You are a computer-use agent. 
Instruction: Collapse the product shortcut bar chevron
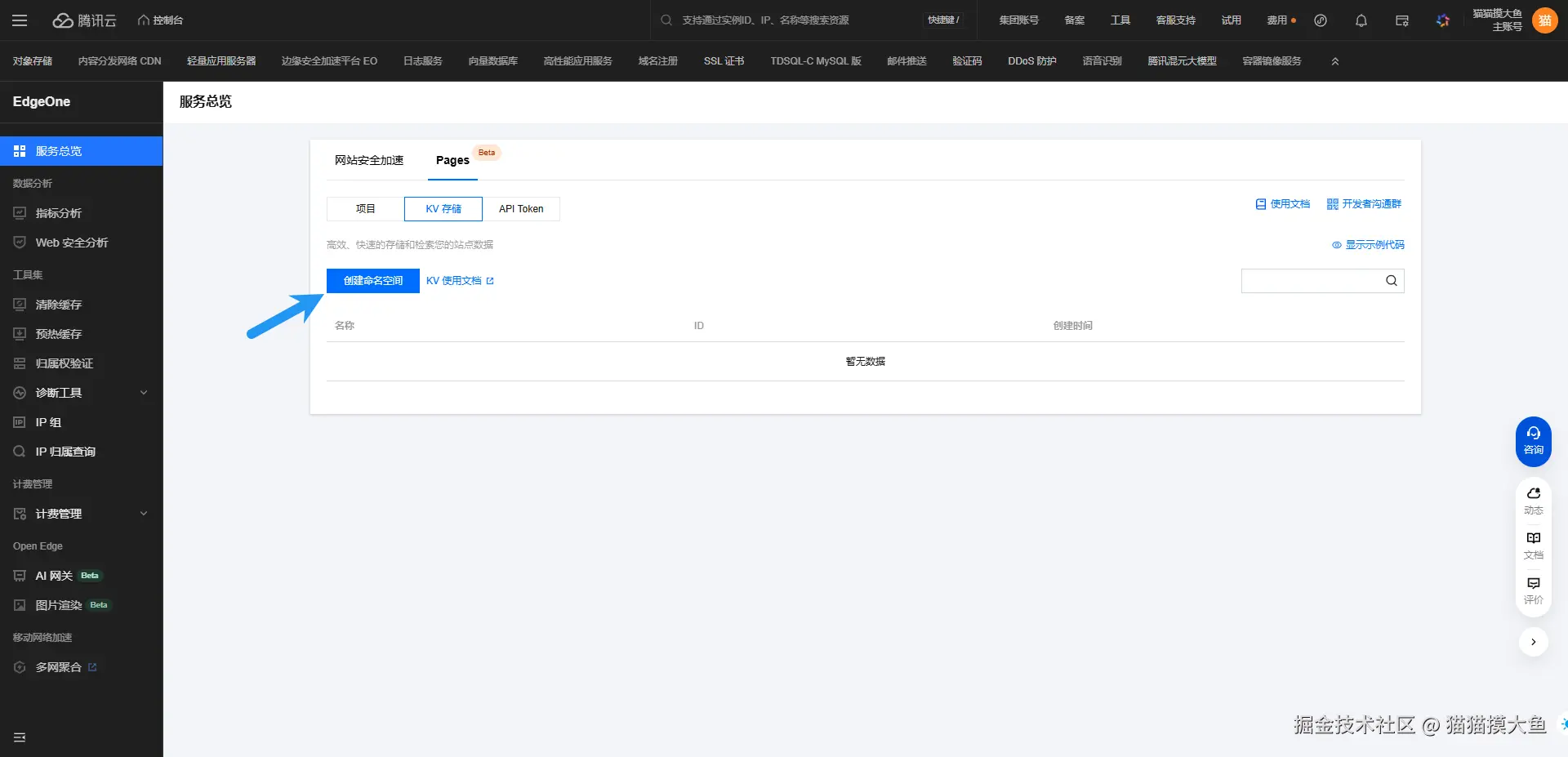point(1334,61)
